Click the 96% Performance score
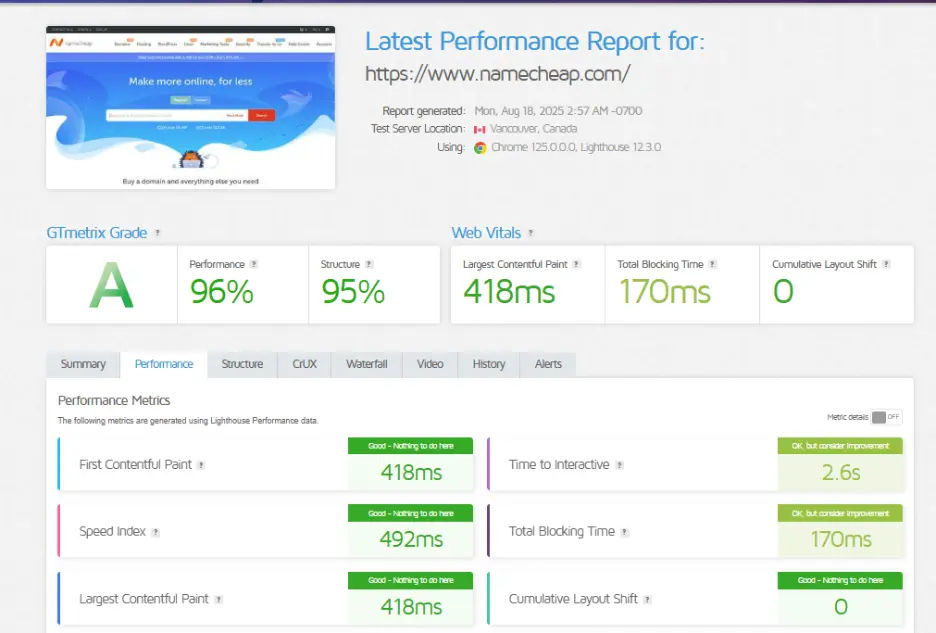This screenshot has height=633, width=936. tap(221, 292)
